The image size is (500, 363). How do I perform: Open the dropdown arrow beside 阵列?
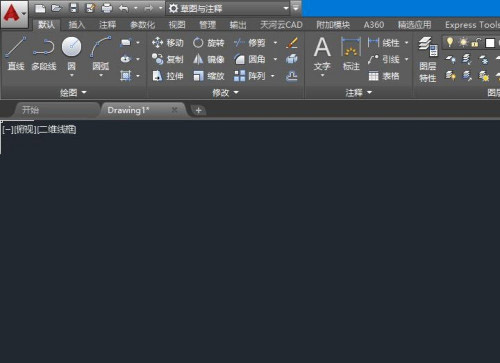coord(273,76)
